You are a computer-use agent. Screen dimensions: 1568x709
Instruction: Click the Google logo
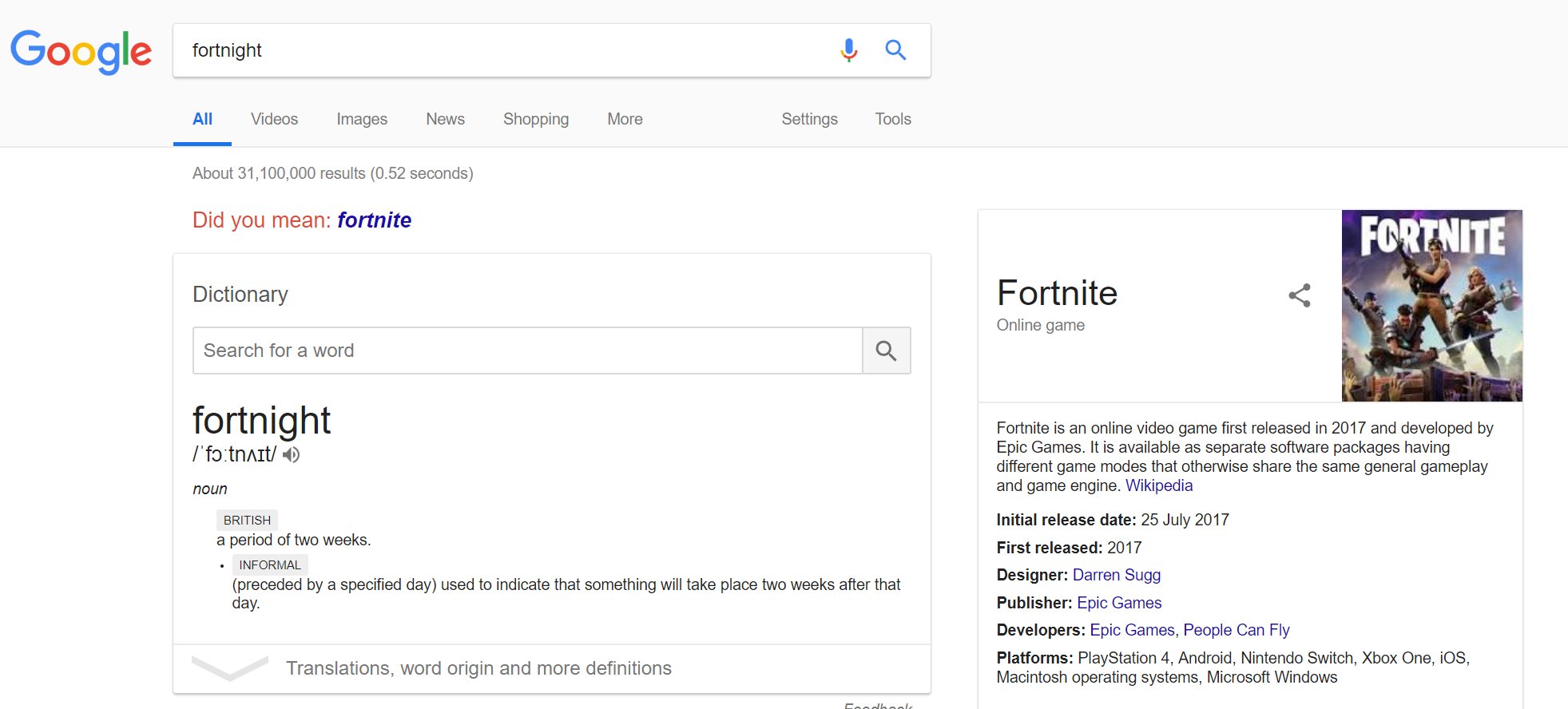[x=81, y=51]
